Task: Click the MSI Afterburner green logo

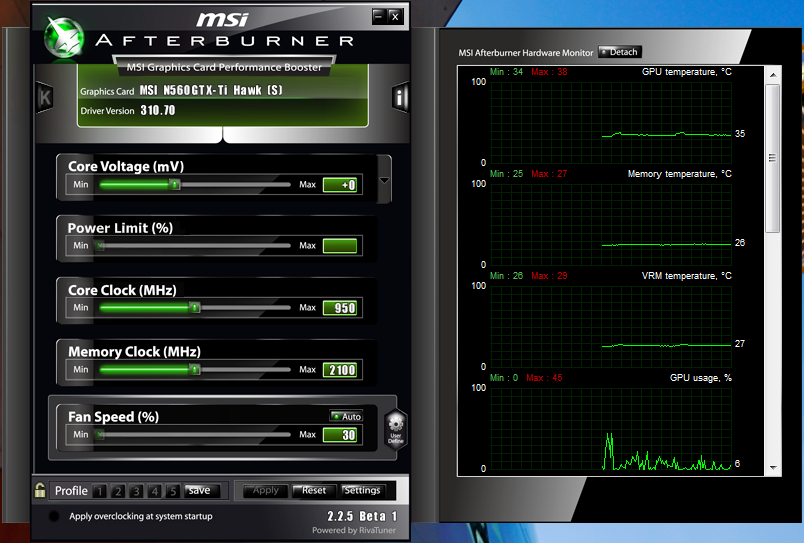Action: click(64, 36)
